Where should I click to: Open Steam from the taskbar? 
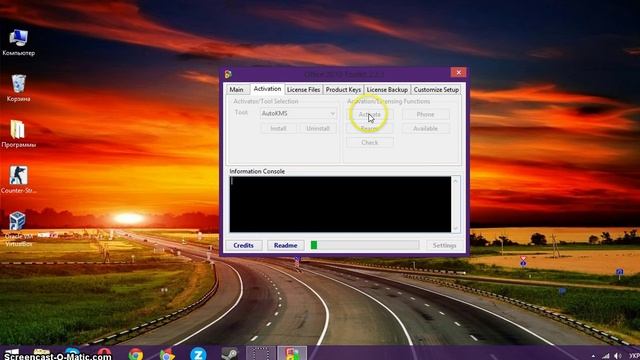click(229, 354)
